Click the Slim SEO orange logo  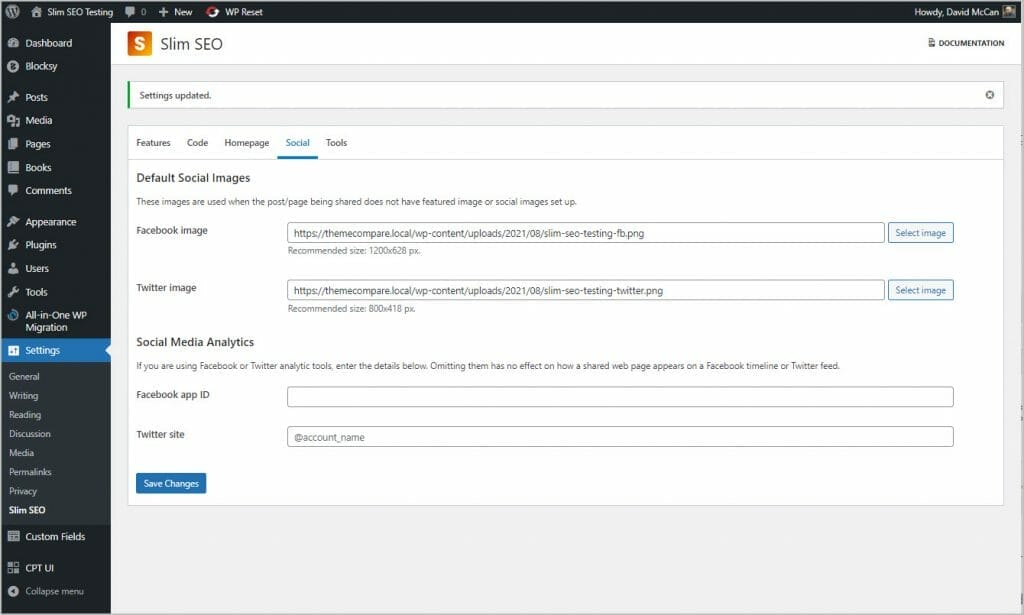pos(140,44)
